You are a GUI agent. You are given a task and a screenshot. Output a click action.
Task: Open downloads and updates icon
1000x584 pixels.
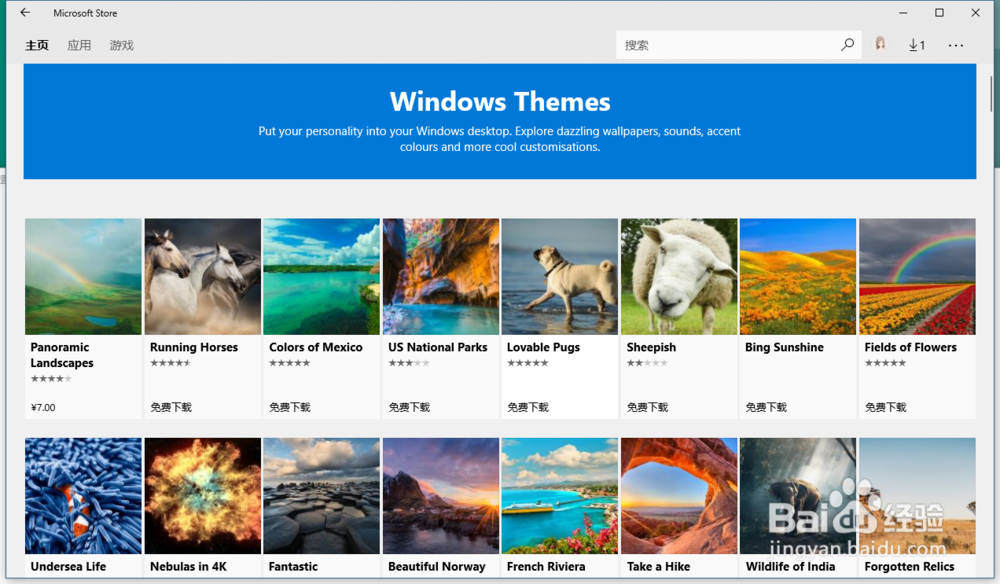tap(916, 45)
